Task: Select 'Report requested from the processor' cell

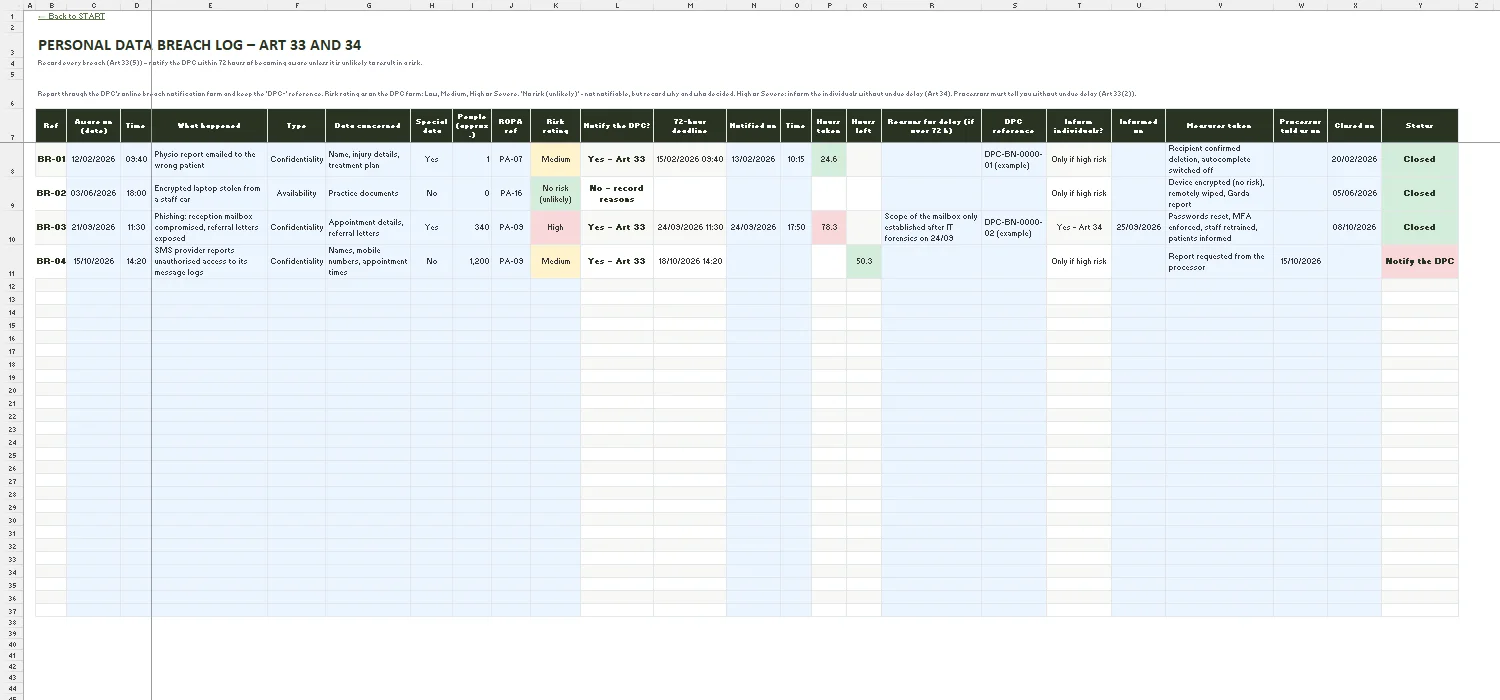Action: click(1219, 261)
